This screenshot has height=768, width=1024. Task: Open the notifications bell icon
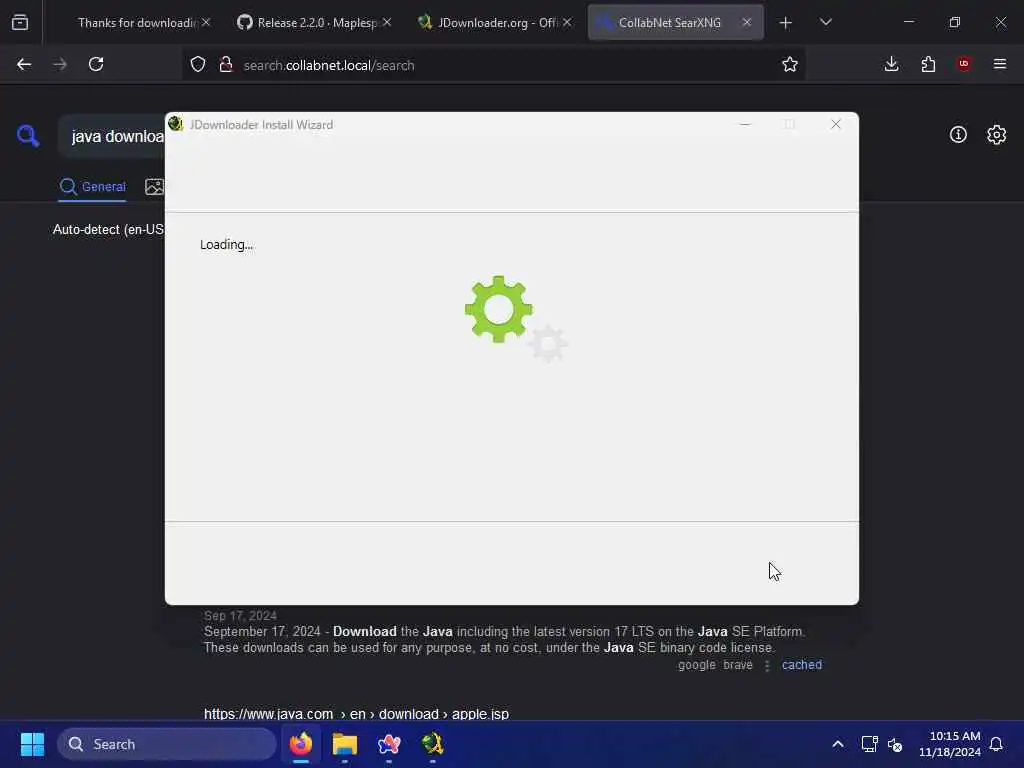pyautogui.click(x=996, y=744)
